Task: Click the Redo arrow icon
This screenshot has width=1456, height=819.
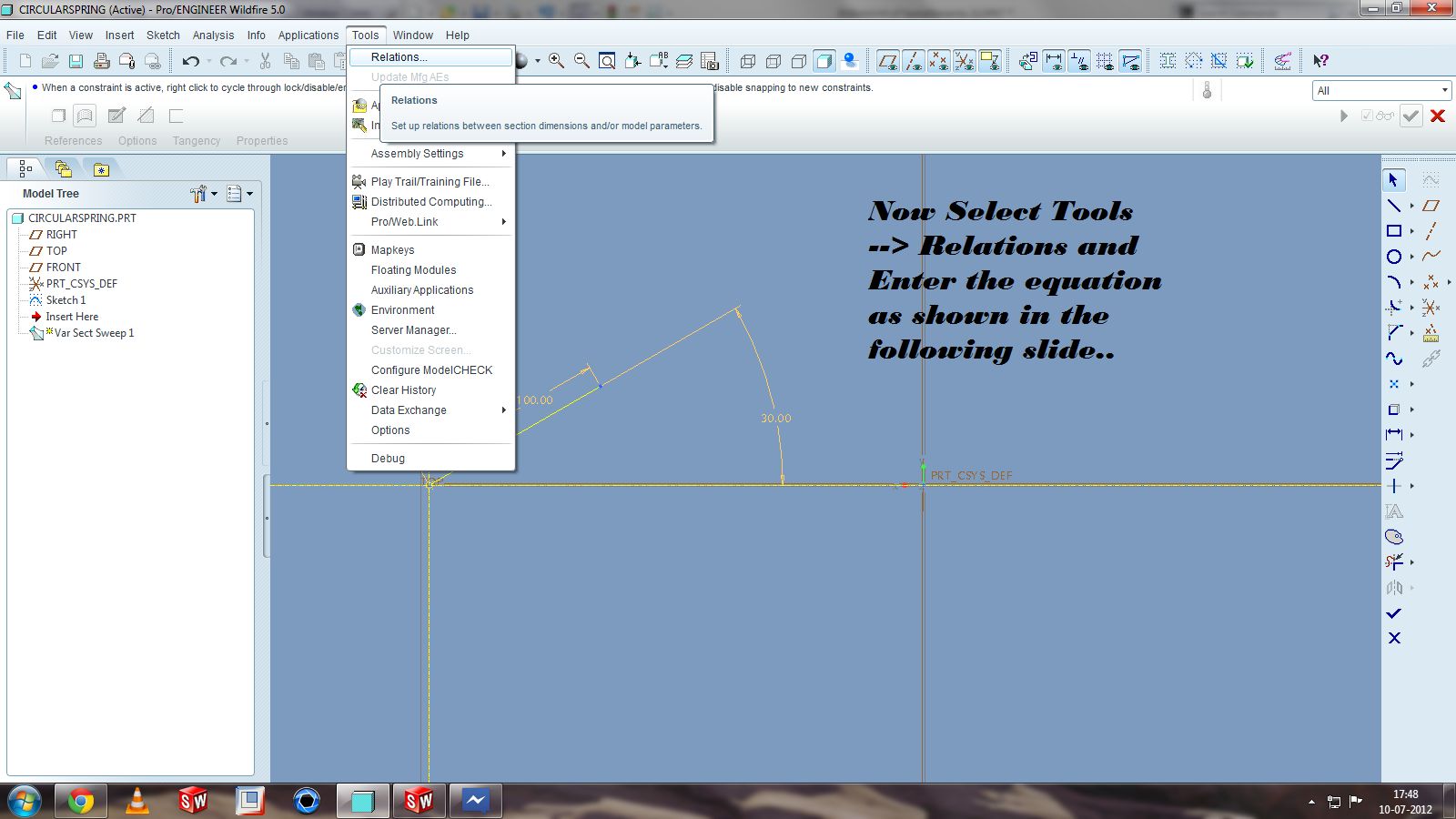Action: pyautogui.click(x=227, y=61)
